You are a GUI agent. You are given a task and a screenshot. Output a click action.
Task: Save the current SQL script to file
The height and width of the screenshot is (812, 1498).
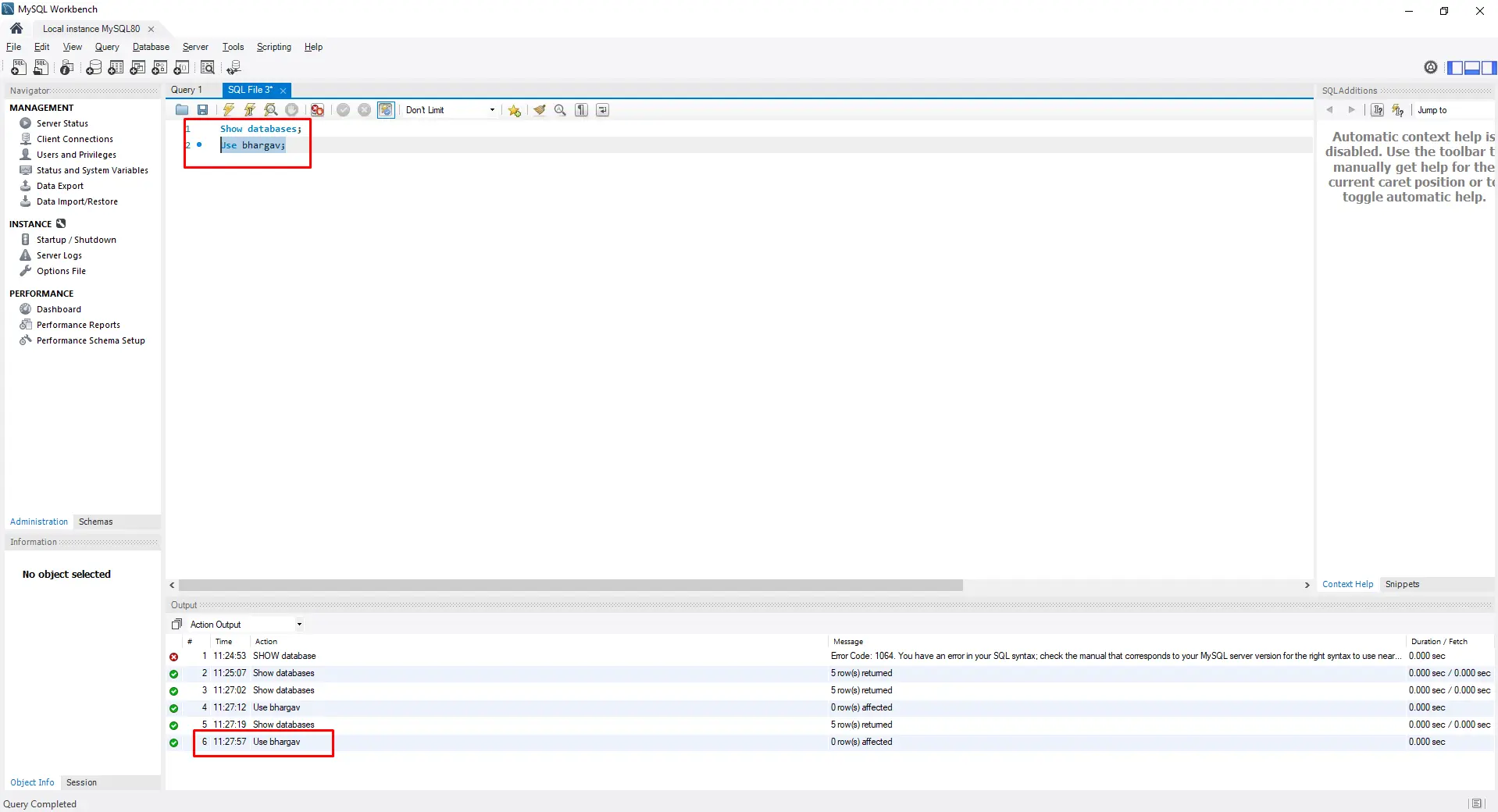(x=202, y=110)
